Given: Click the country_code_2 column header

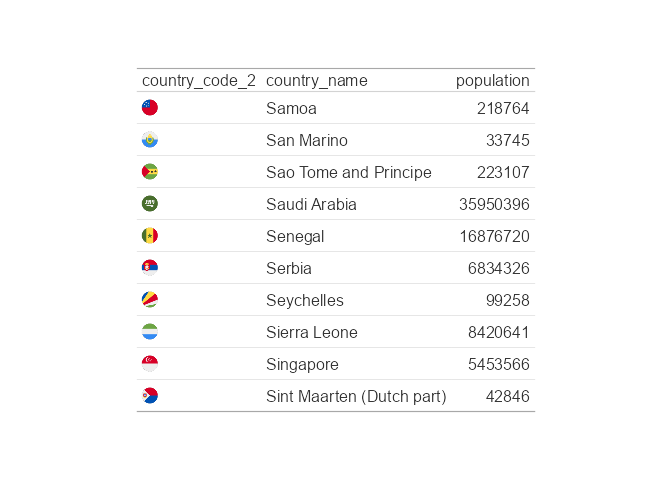Looking at the screenshot, I should (199, 81).
